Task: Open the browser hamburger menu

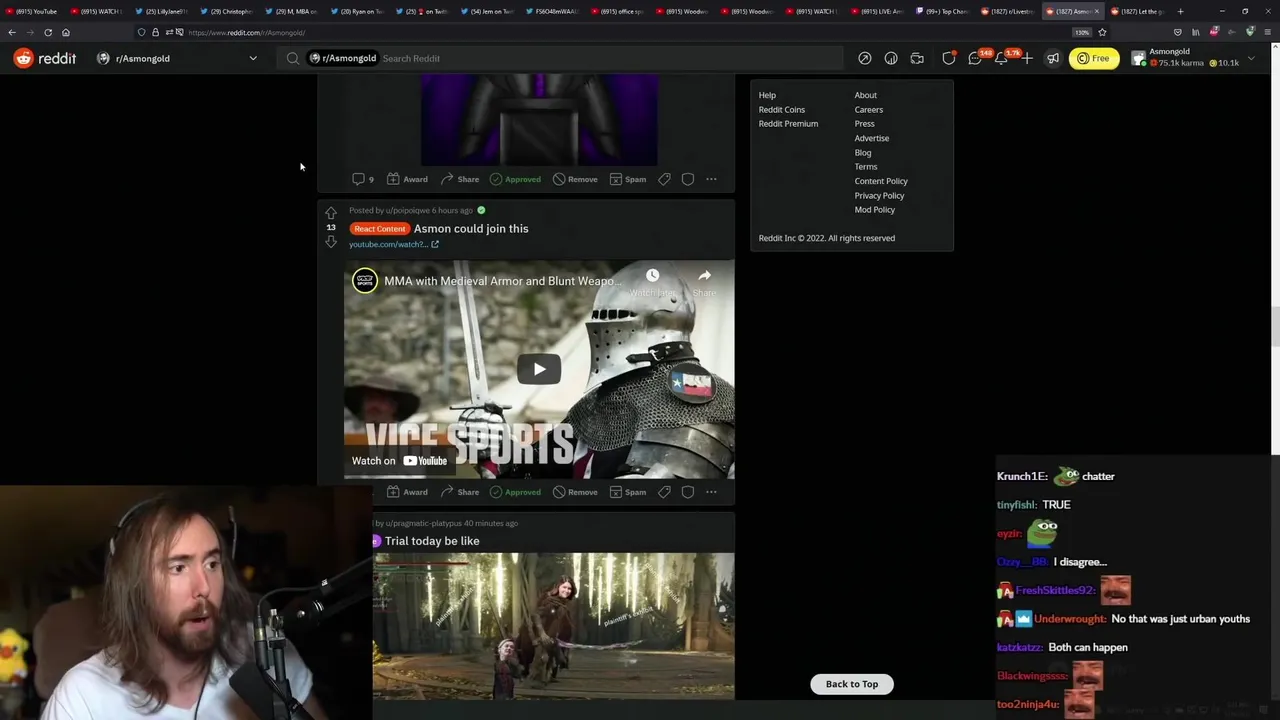Action: [x=1268, y=32]
